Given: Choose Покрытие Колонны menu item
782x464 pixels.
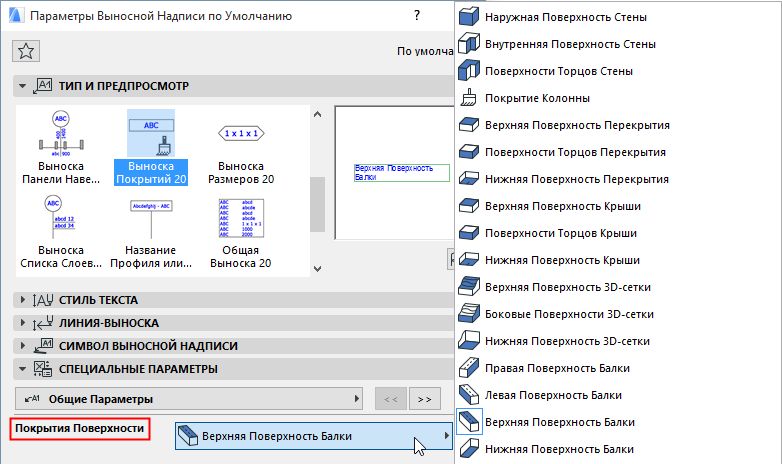Looking at the screenshot, I should click(x=618, y=98).
